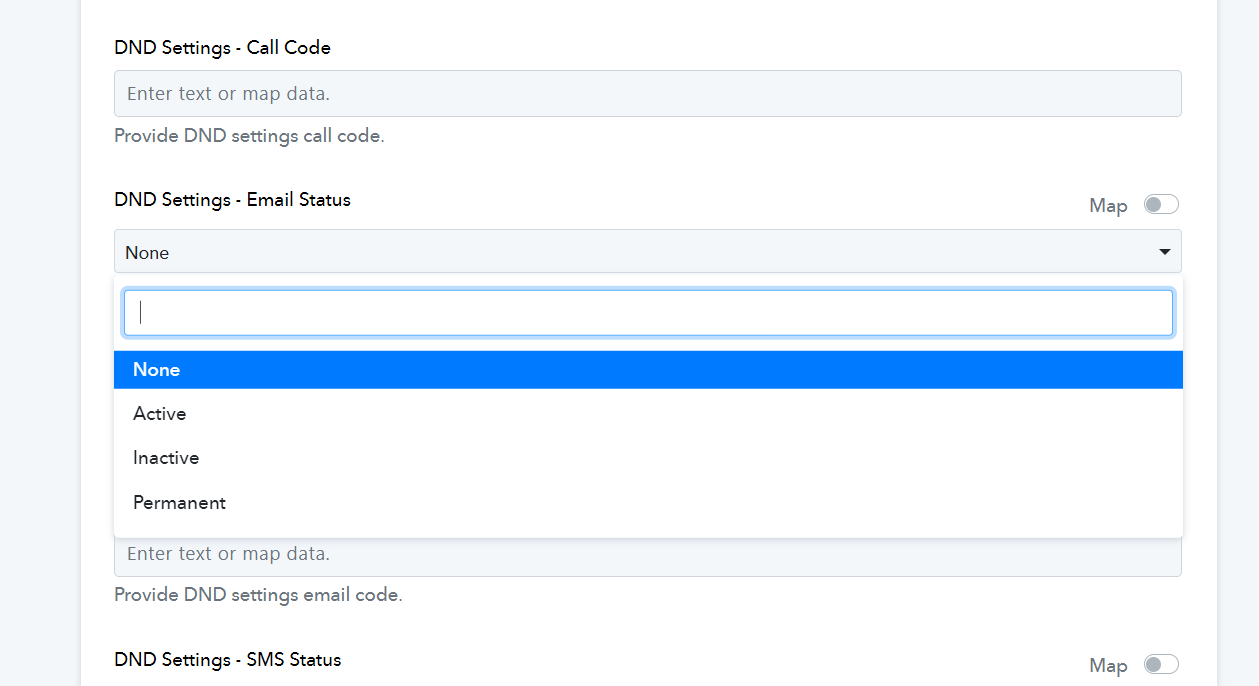Select the highlighted None option
The width and height of the screenshot is (1259, 686).
[647, 370]
